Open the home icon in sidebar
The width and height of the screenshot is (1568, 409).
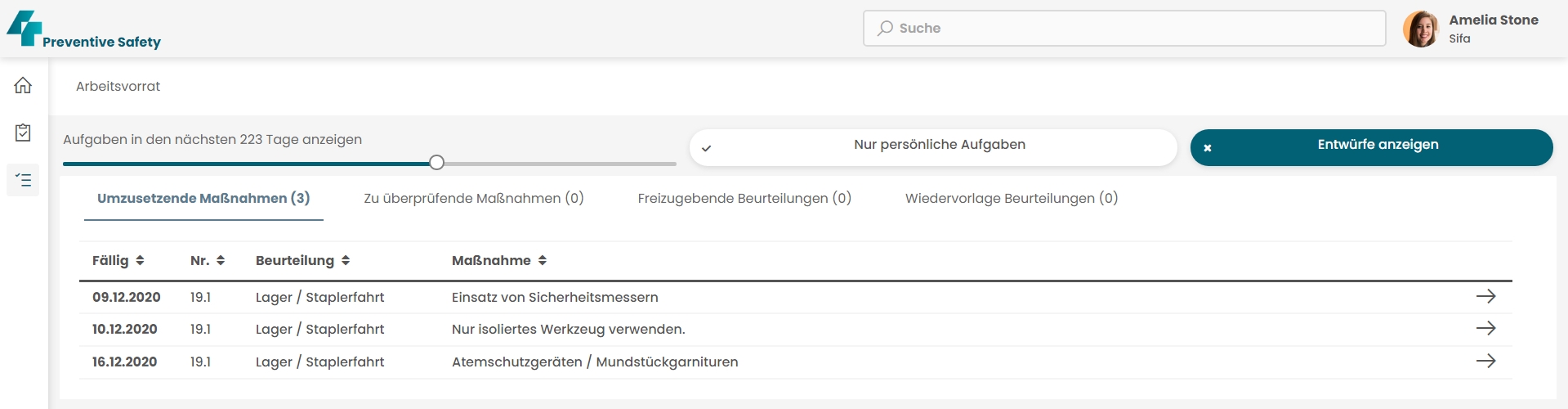23,85
